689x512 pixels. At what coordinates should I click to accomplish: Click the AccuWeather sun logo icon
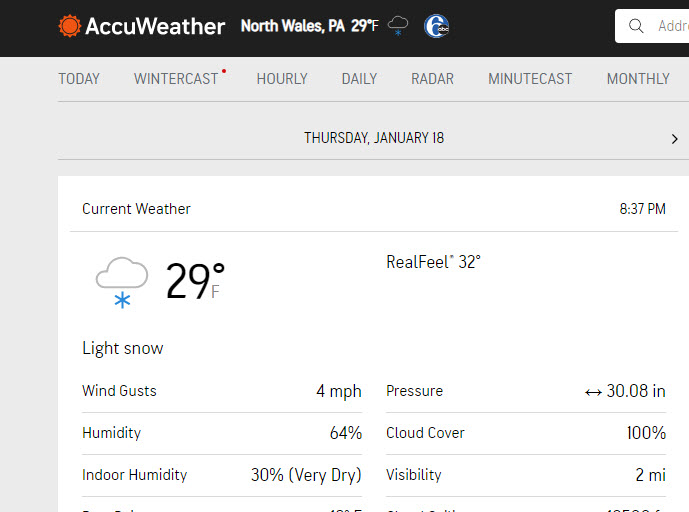(x=69, y=26)
